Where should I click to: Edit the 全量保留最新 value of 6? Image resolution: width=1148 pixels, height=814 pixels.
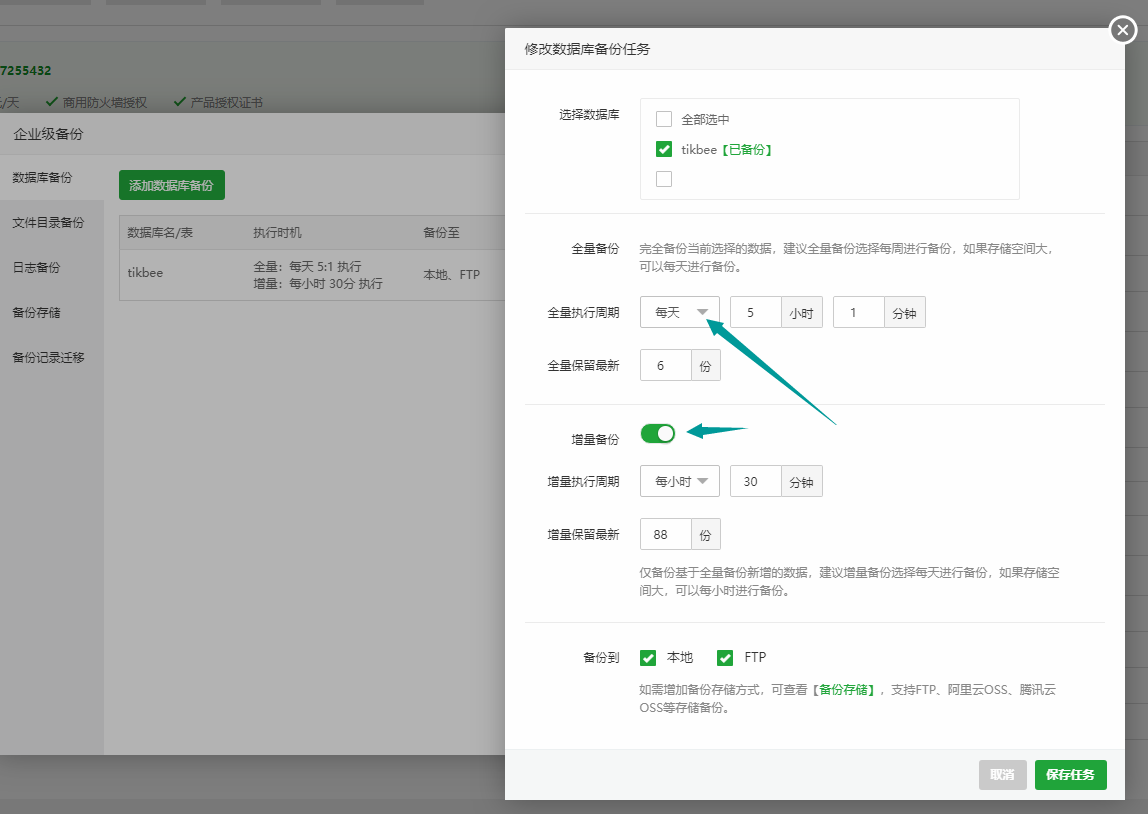664,364
